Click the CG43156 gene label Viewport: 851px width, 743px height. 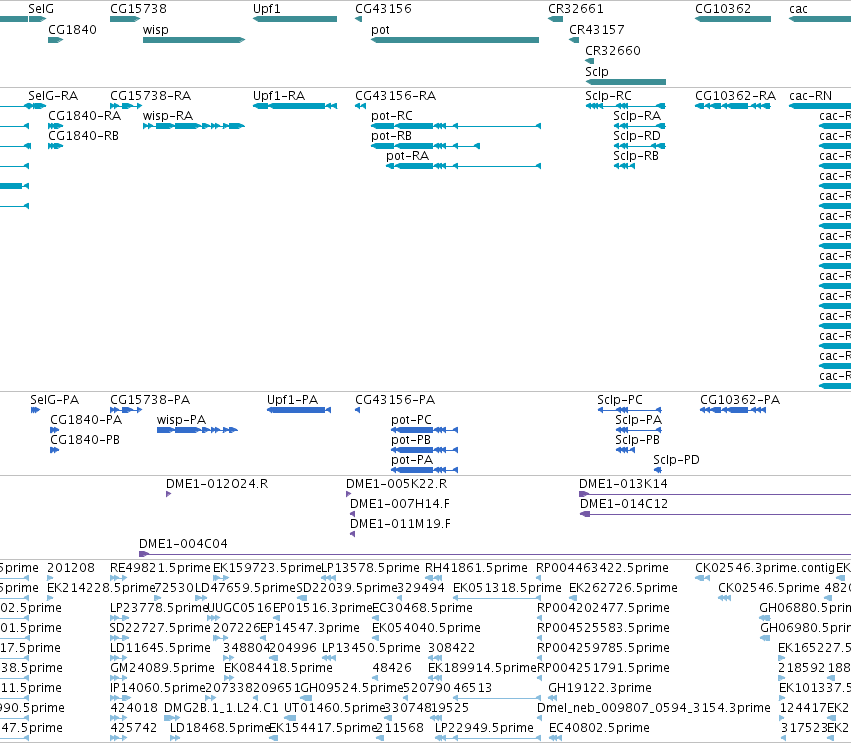click(x=383, y=9)
